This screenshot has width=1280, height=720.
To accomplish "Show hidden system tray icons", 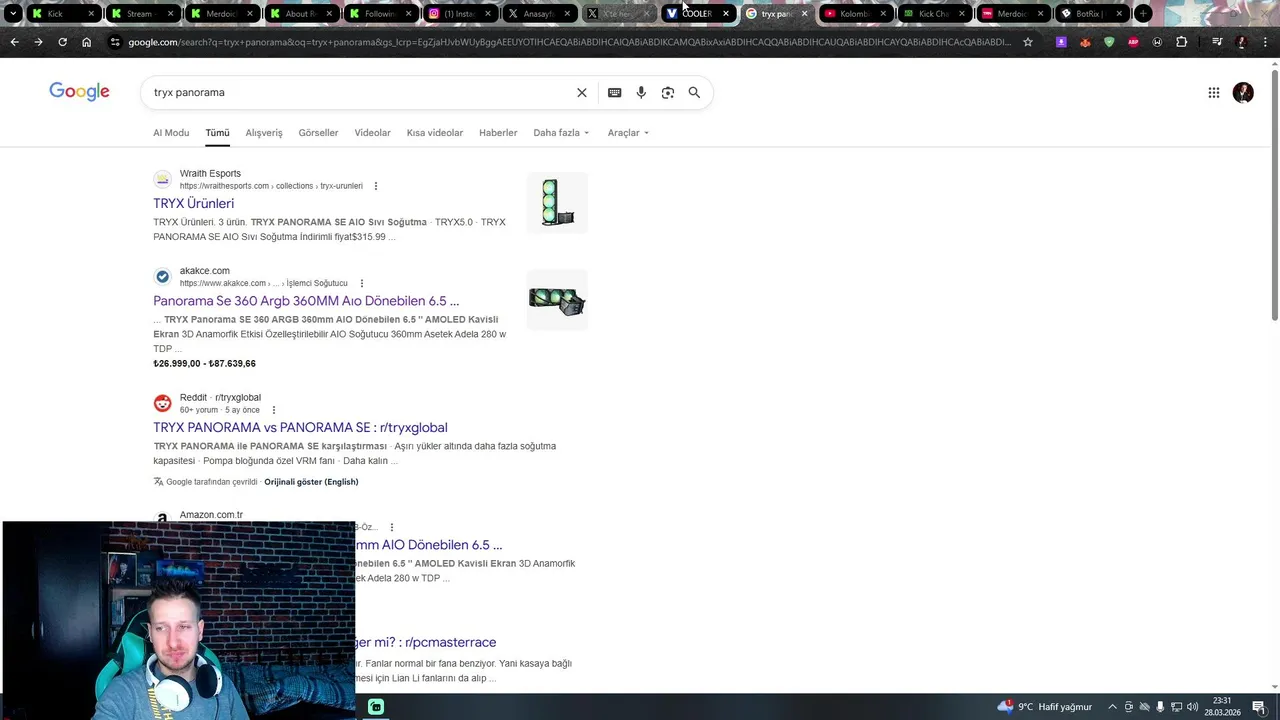I will (x=1112, y=707).
